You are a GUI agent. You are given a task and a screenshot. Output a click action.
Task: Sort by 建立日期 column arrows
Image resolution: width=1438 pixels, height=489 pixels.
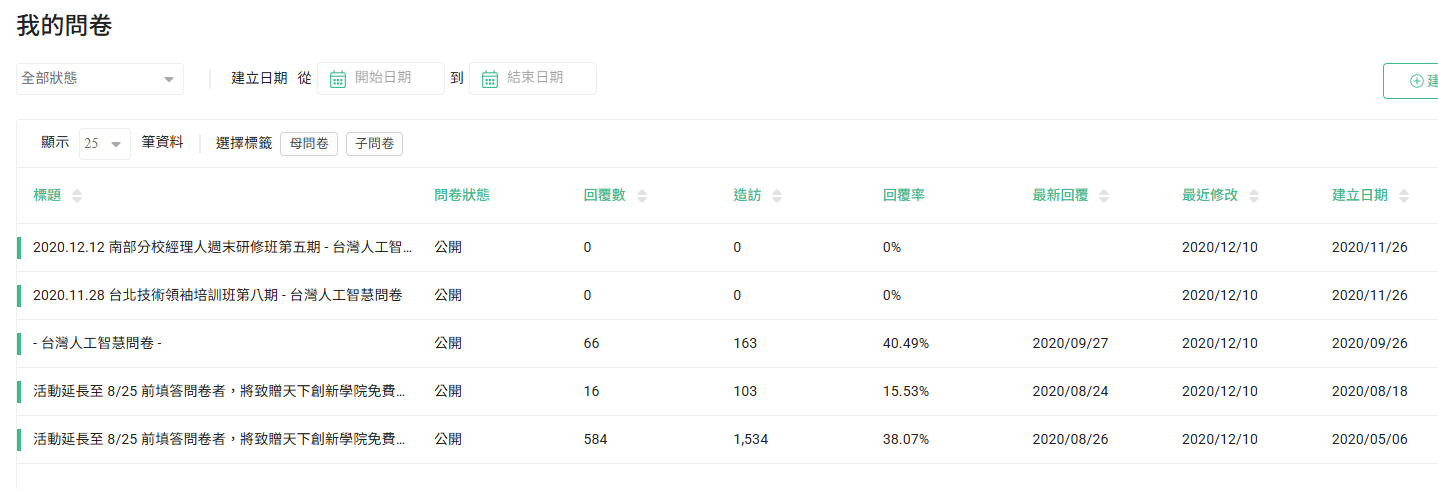(x=1404, y=196)
